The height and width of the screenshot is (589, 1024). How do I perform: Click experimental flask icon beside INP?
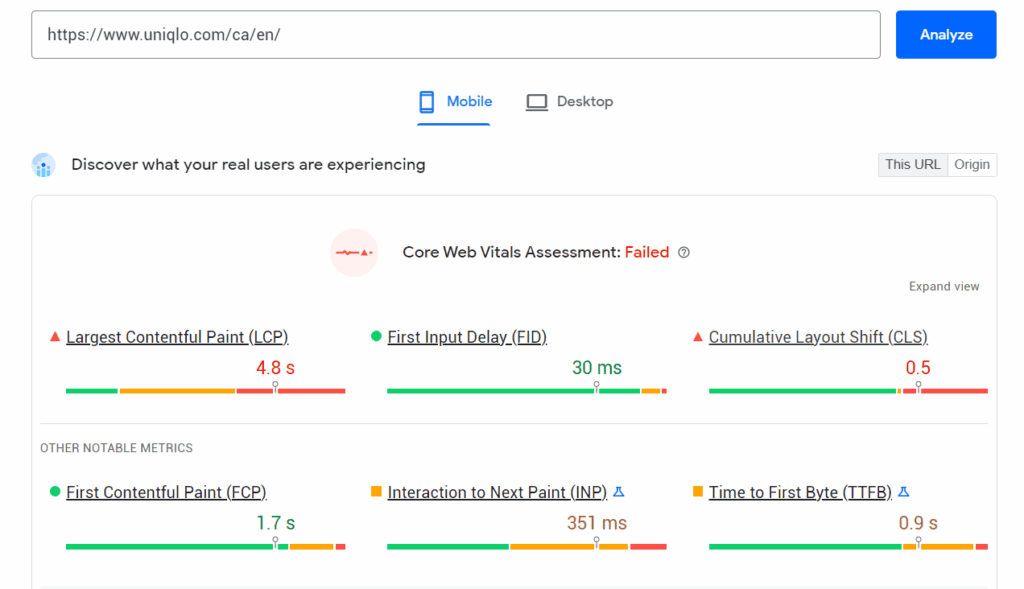pyautogui.click(x=619, y=492)
